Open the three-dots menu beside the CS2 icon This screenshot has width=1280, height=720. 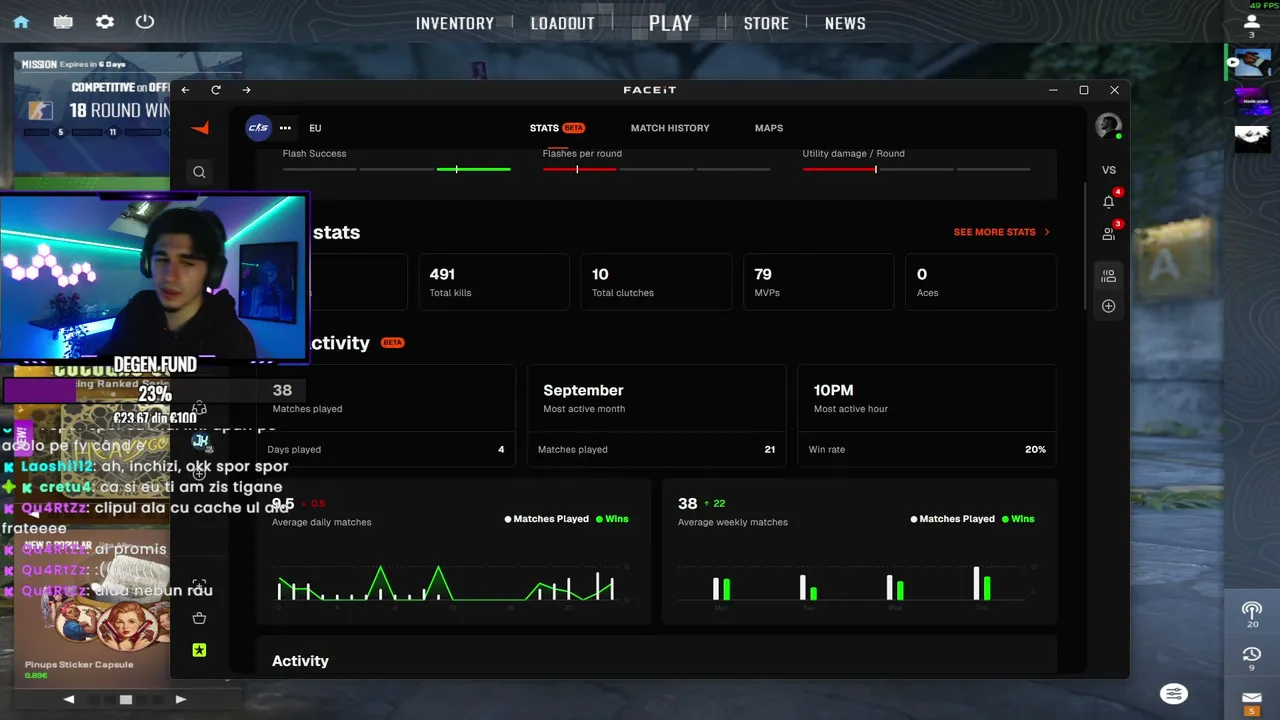coord(285,128)
